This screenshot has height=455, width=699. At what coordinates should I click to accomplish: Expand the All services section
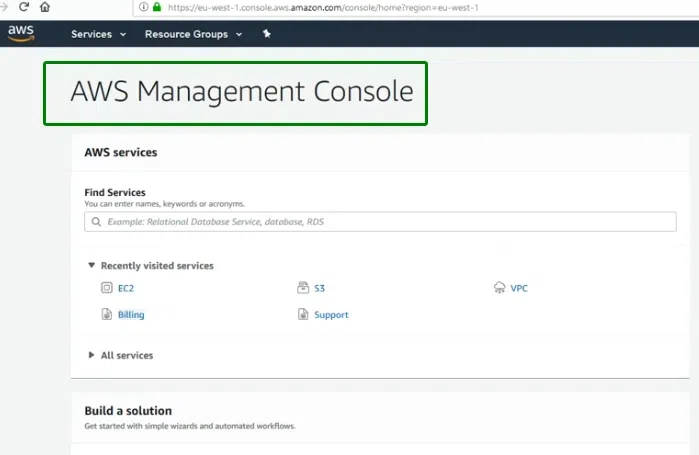pos(92,355)
